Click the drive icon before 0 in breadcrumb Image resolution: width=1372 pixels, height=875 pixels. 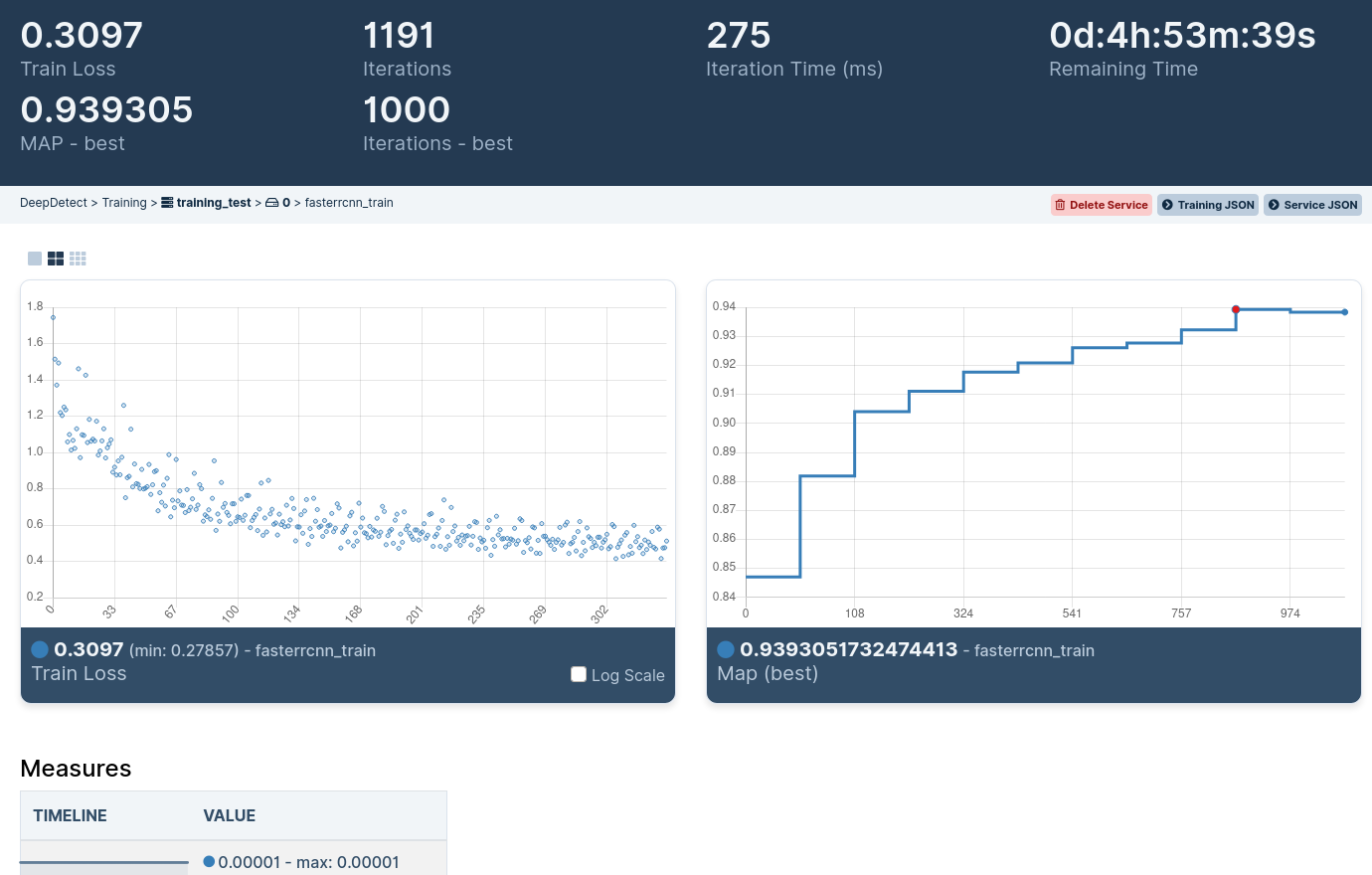pos(271,203)
